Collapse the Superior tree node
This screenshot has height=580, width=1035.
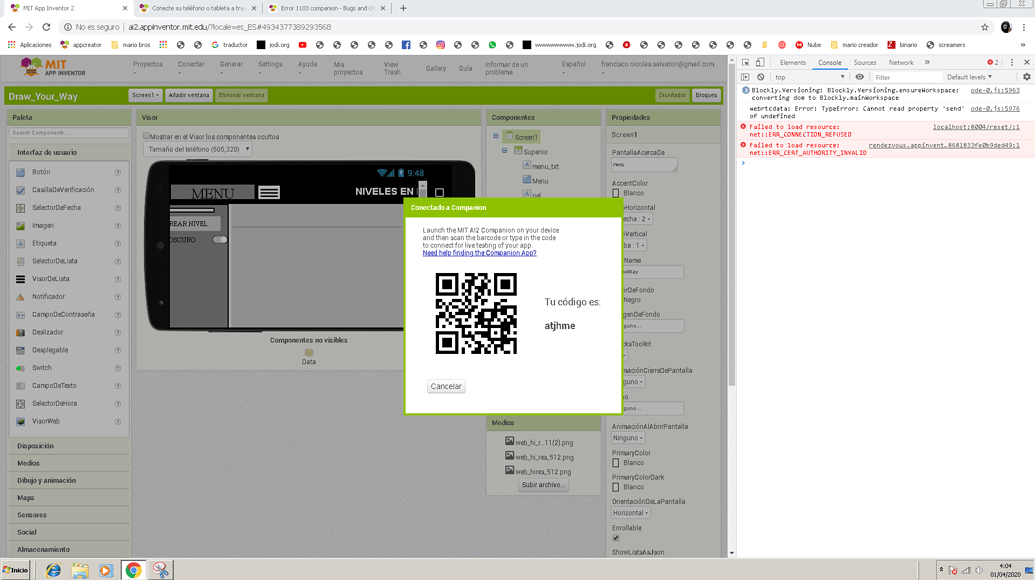click(x=504, y=150)
